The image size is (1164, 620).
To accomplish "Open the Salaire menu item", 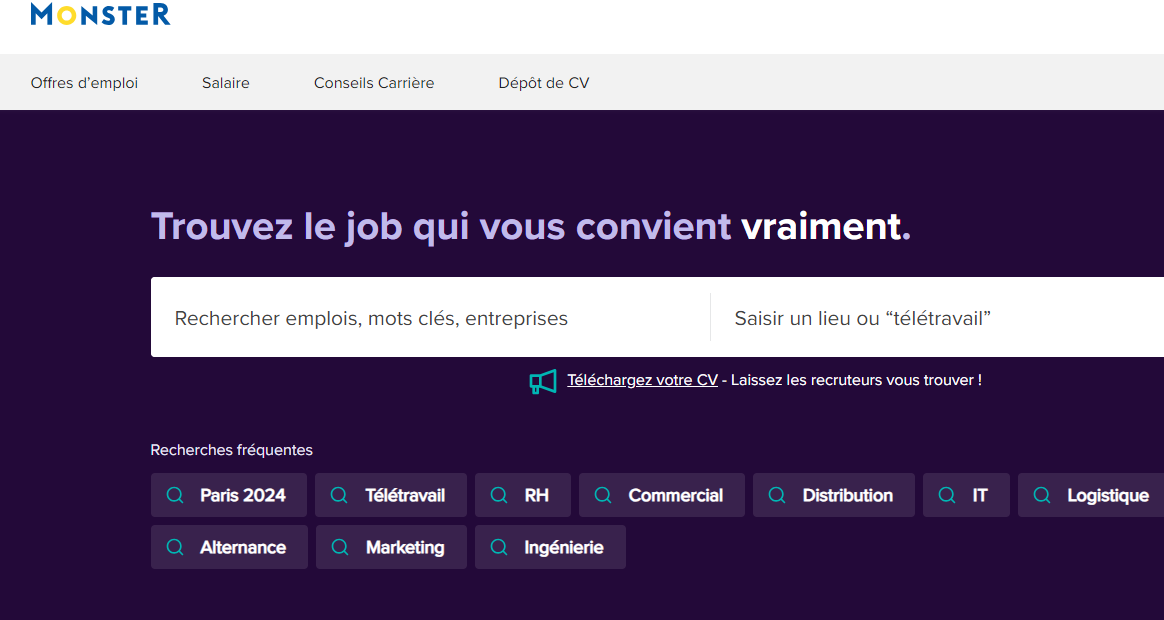I will click(226, 83).
